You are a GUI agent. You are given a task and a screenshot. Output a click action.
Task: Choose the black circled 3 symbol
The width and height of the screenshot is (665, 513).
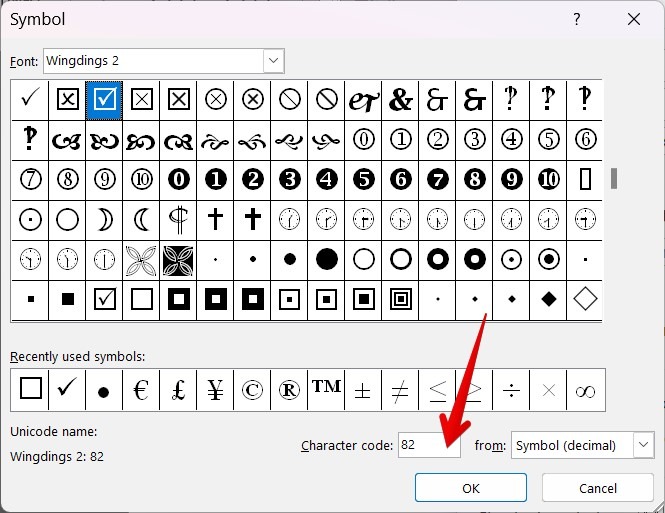(290, 180)
